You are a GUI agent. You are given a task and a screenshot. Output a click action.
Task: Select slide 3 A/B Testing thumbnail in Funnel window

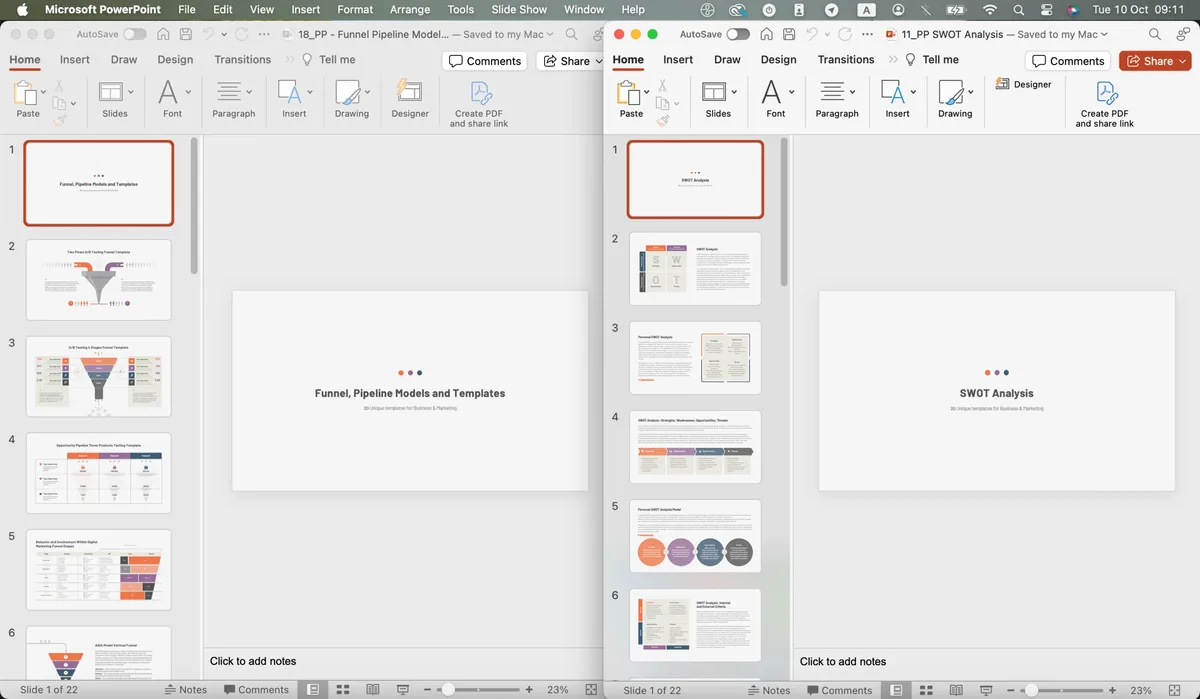(98, 376)
